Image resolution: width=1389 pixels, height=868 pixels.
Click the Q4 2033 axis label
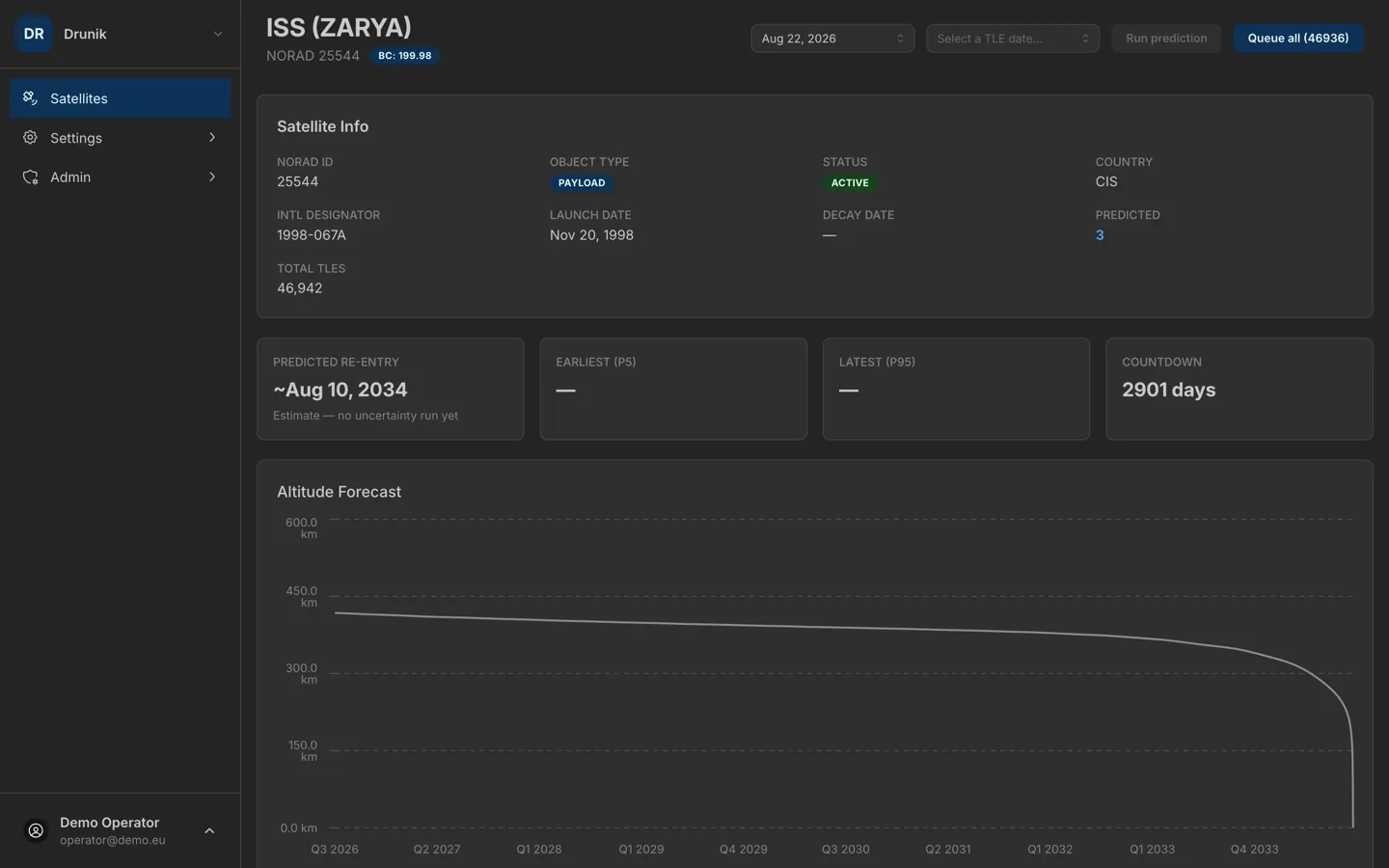tap(1254, 850)
